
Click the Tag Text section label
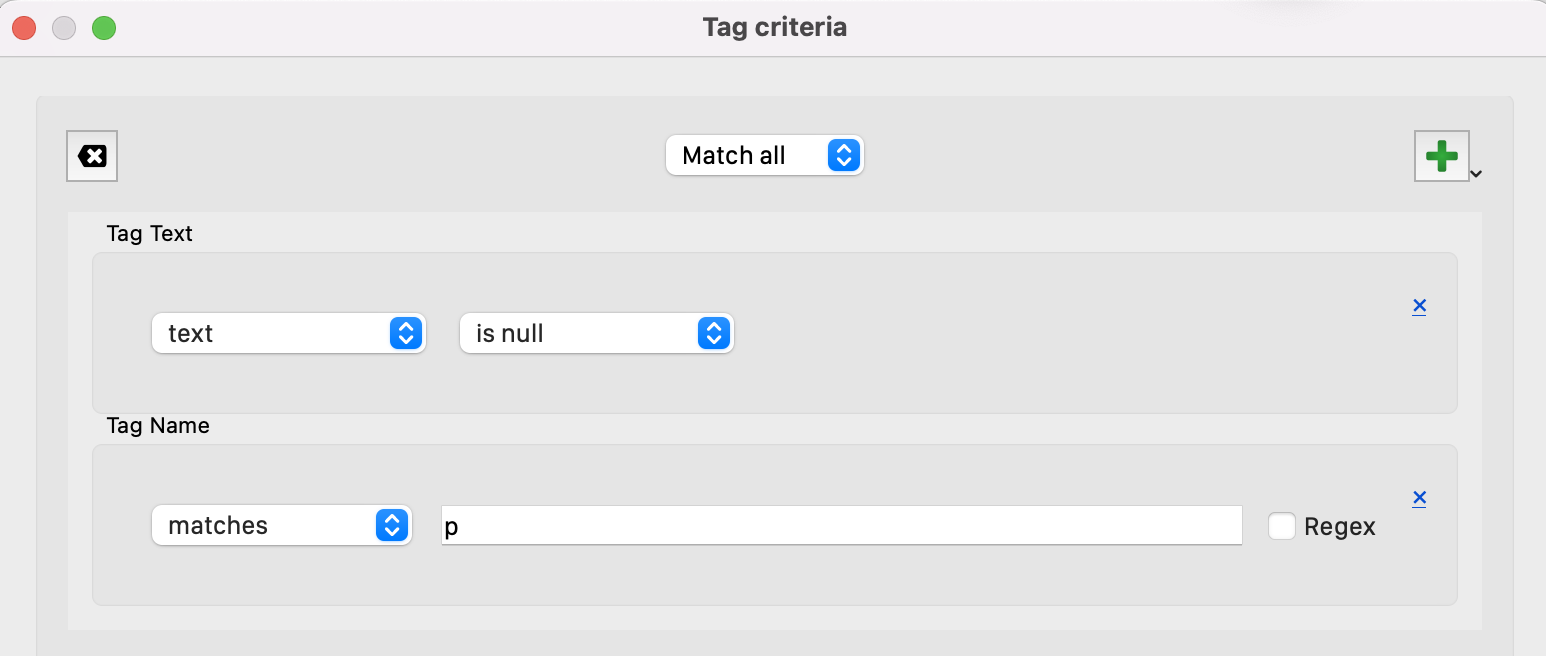(149, 234)
